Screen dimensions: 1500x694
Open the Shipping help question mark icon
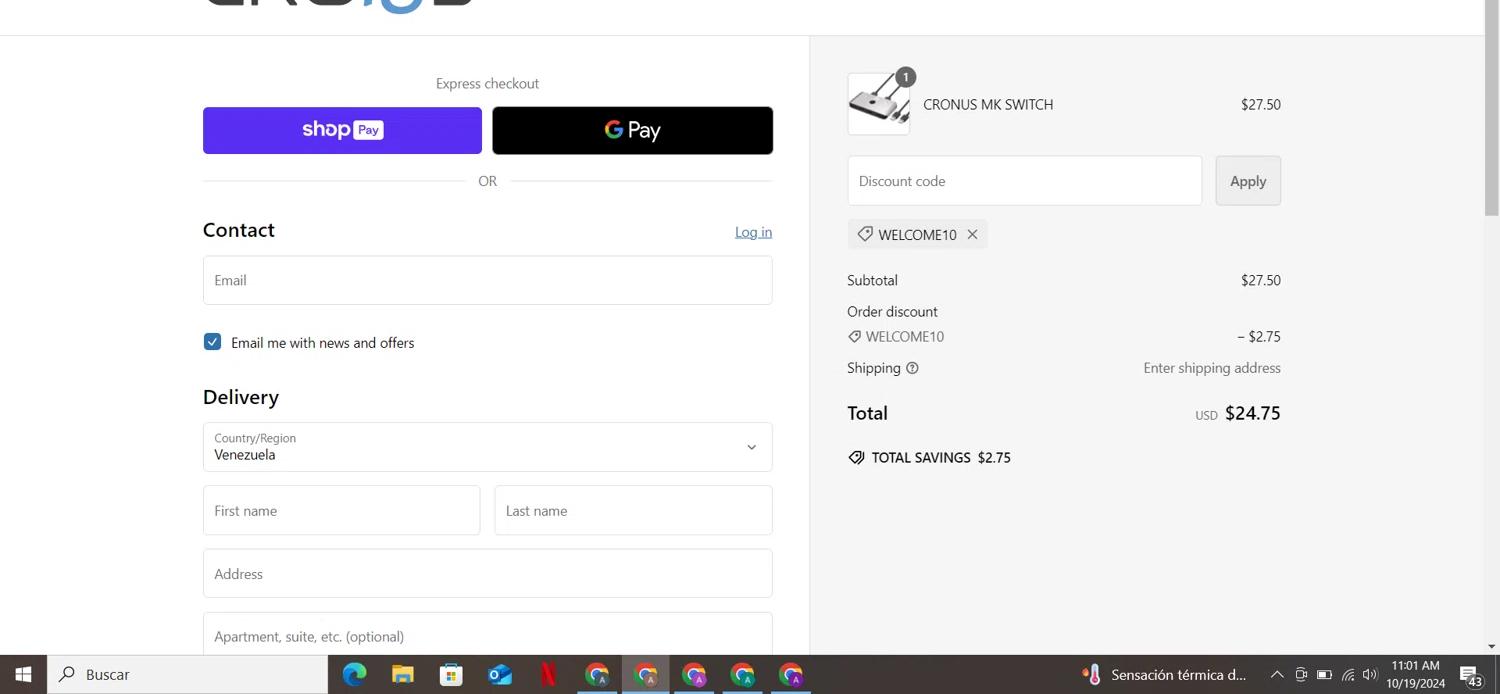tap(912, 368)
